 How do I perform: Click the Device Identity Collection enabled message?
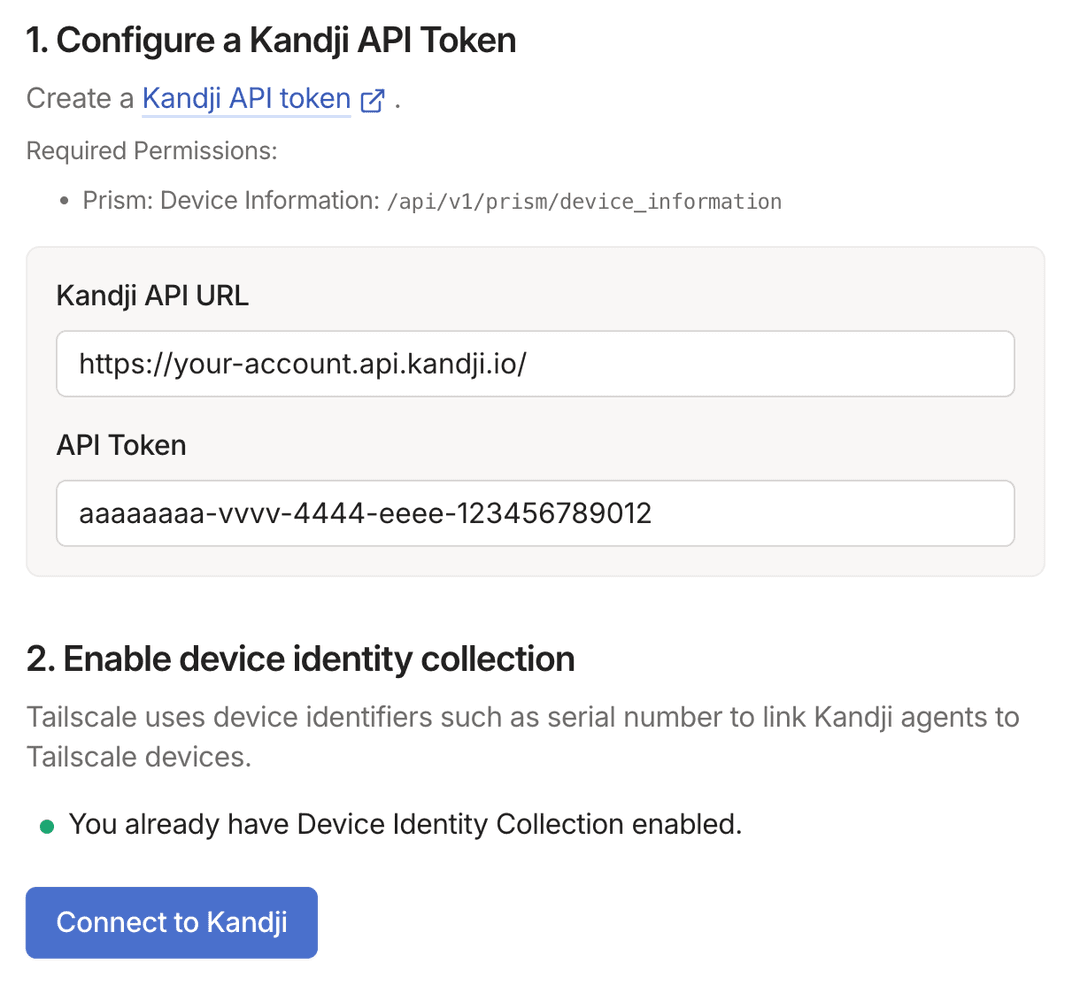[404, 824]
